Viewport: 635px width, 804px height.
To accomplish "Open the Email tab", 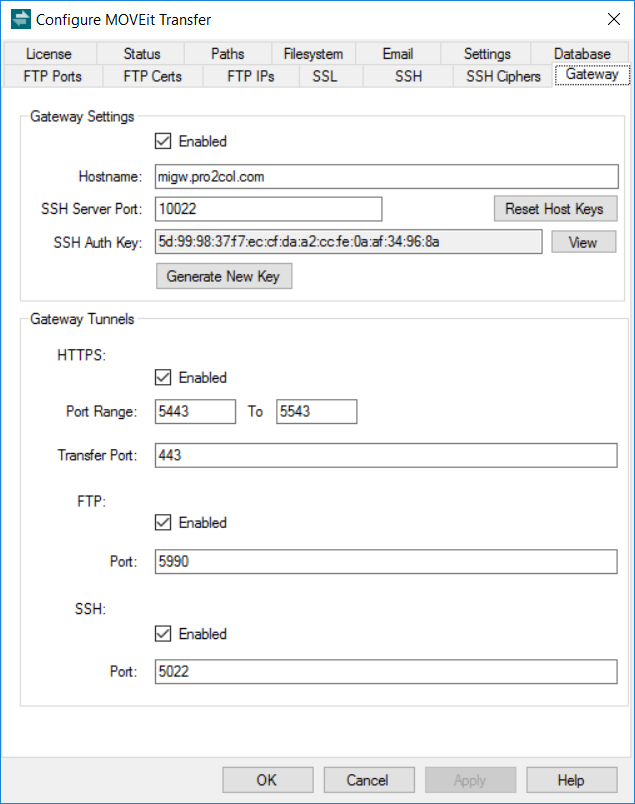I will click(x=398, y=53).
